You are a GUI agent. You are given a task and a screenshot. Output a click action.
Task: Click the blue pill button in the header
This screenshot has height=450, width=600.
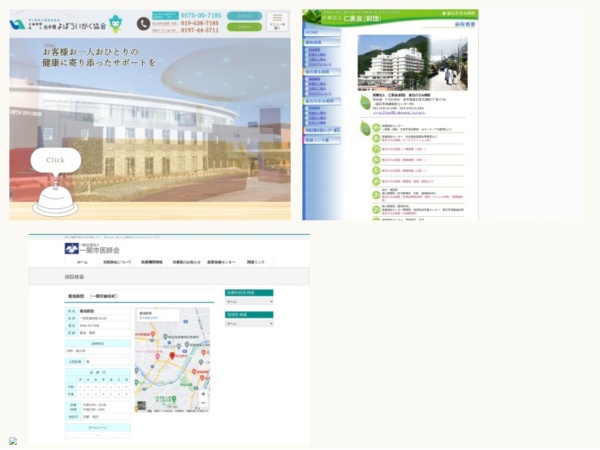point(244,17)
